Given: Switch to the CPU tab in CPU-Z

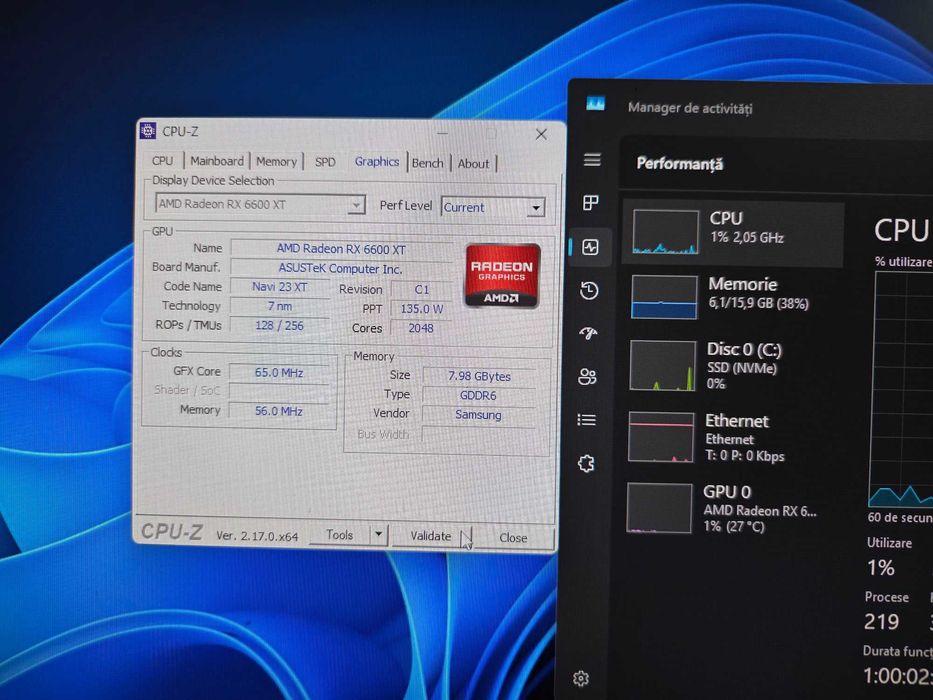Looking at the screenshot, I should pyautogui.click(x=162, y=161).
